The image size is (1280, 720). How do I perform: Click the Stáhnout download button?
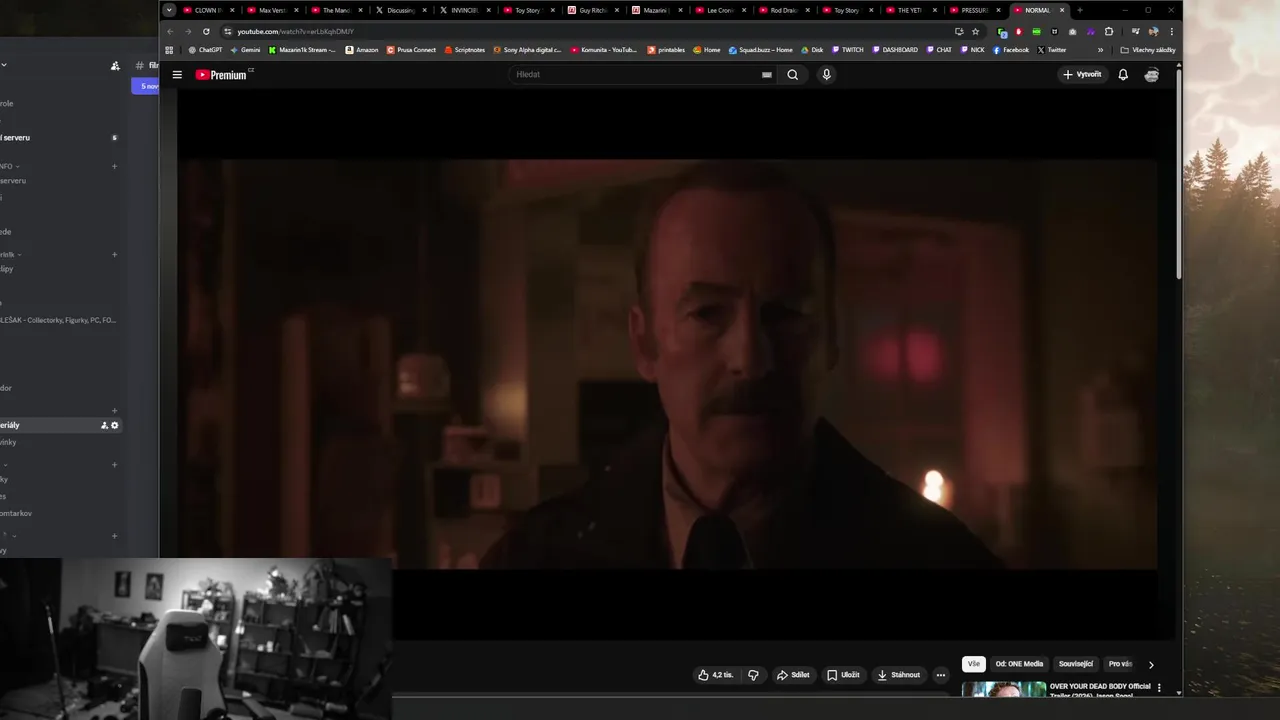pyautogui.click(x=899, y=675)
